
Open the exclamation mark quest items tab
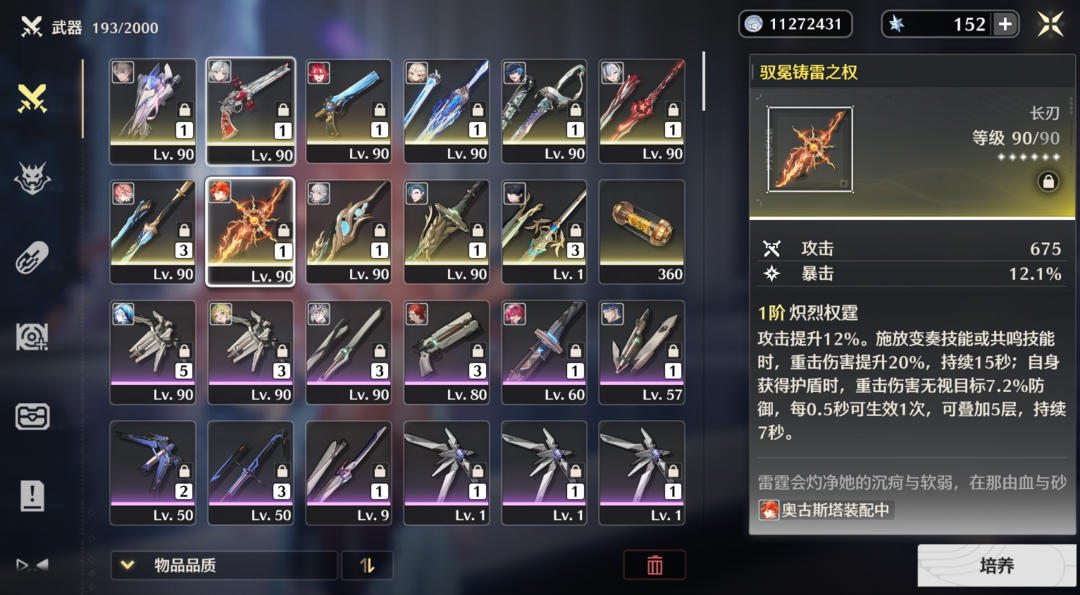pos(32,495)
